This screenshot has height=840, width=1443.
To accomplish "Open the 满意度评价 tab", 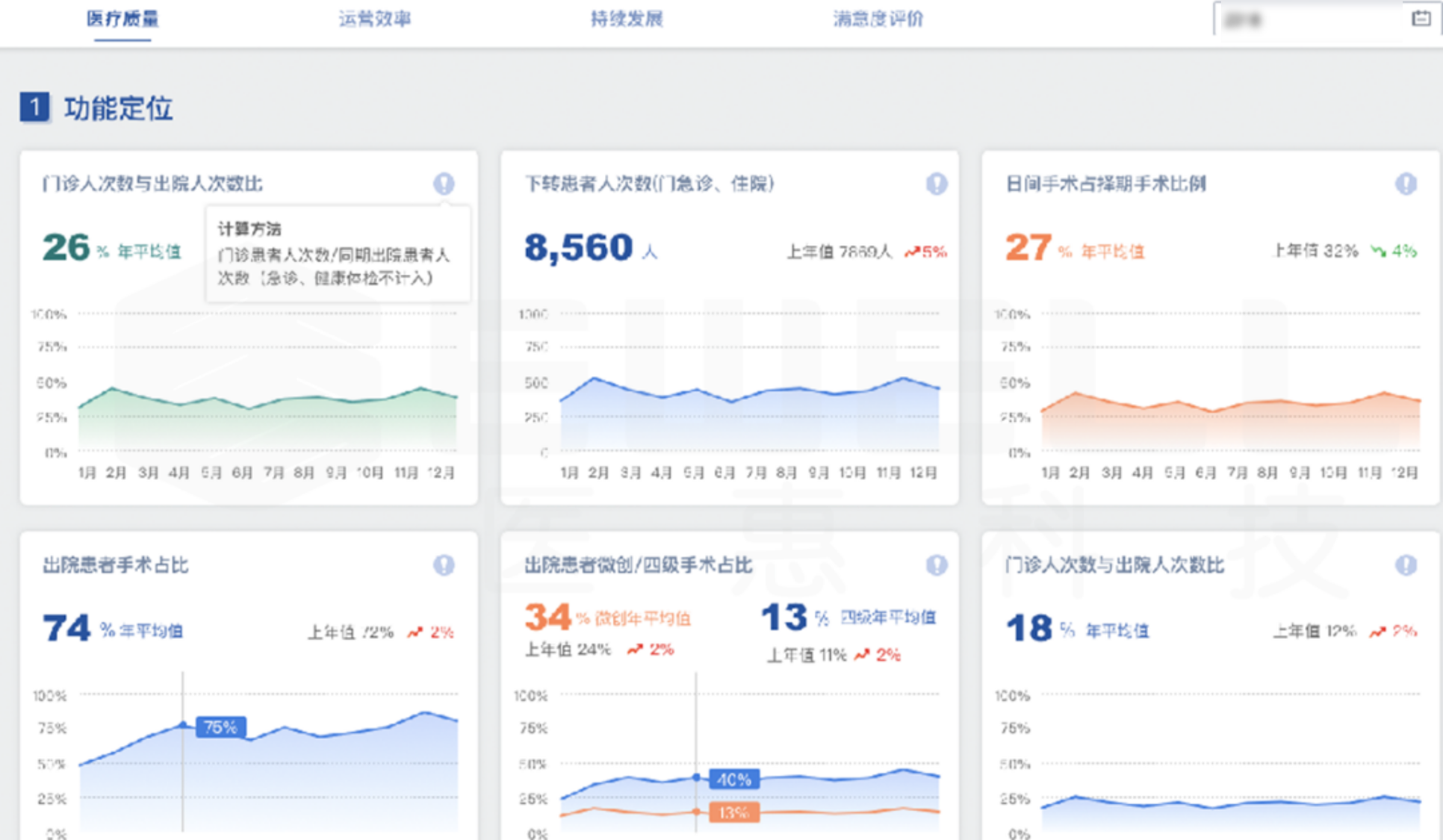I will tap(878, 19).
